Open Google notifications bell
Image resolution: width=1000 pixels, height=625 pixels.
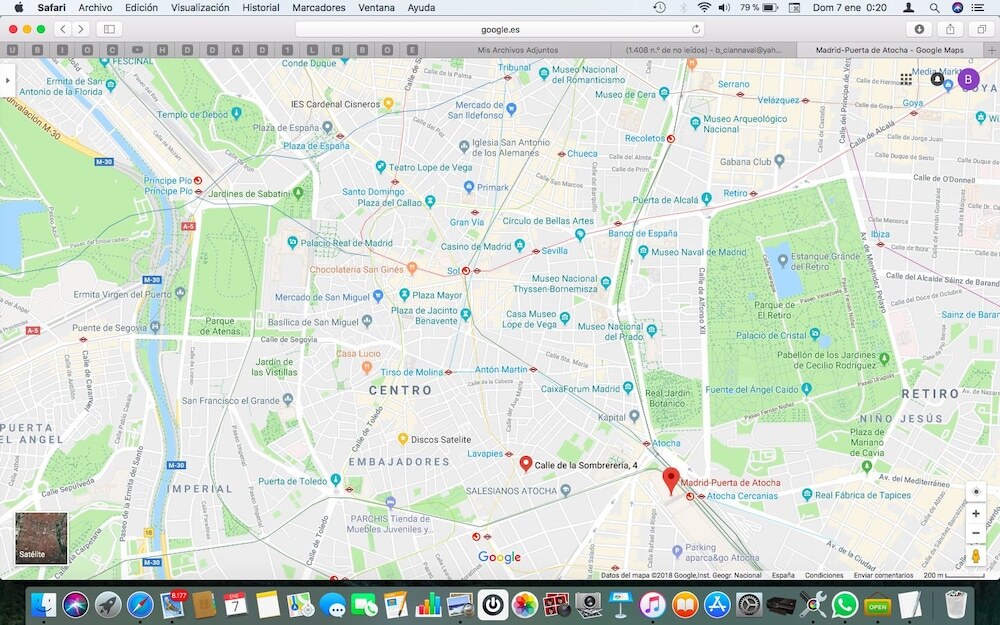pyautogui.click(x=937, y=79)
